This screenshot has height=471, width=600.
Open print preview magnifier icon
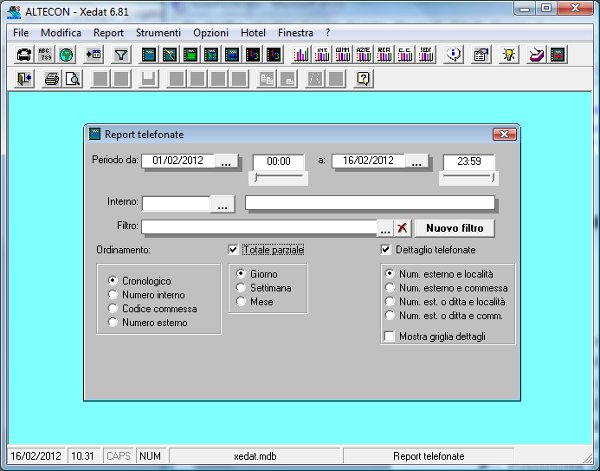[x=73, y=79]
